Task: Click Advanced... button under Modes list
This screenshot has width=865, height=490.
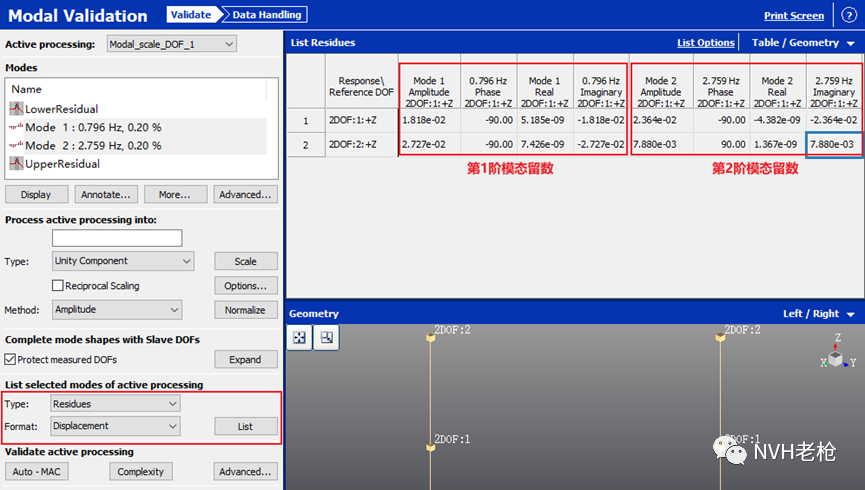Action: pos(245,194)
